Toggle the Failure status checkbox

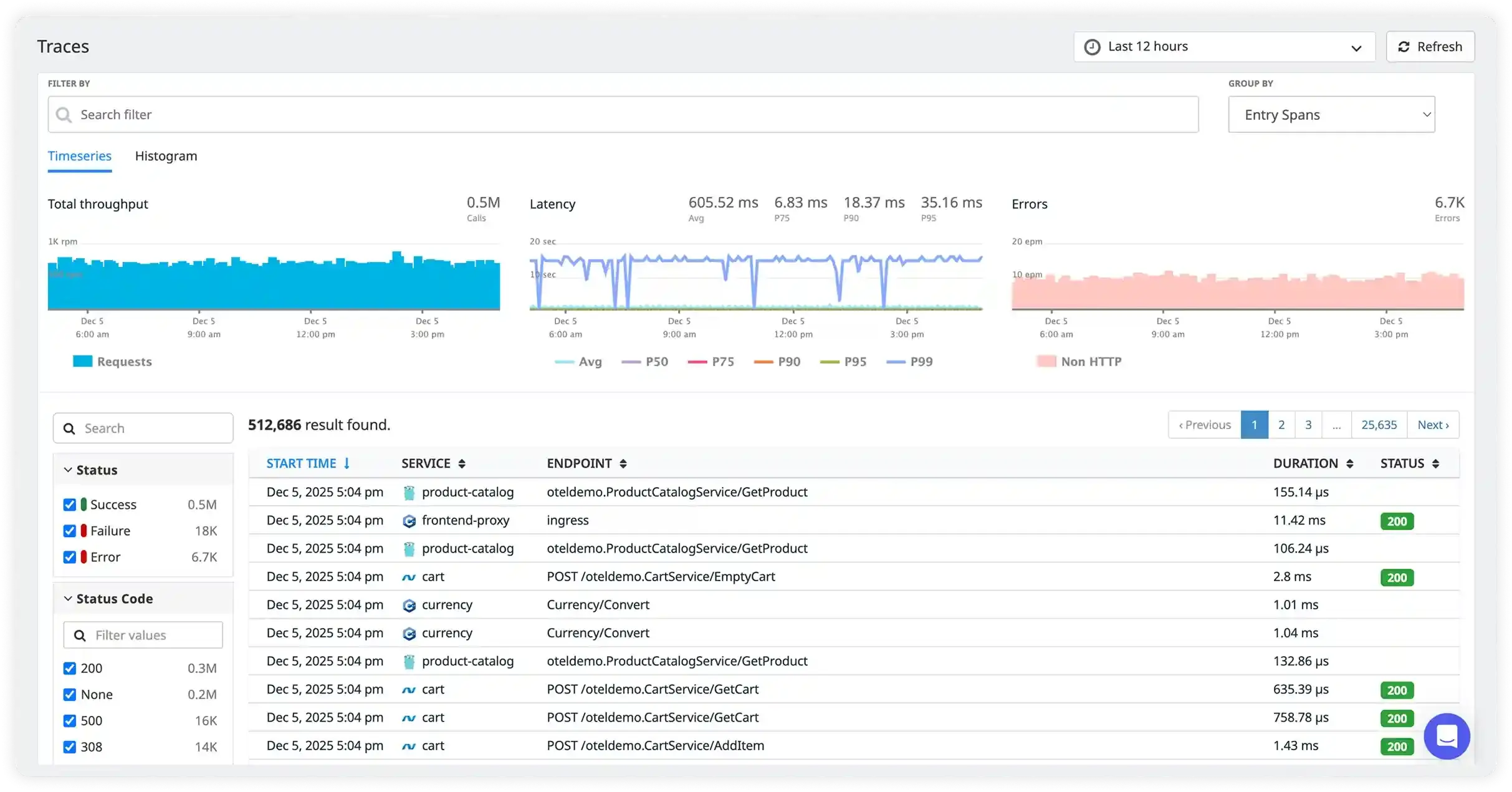[x=70, y=531]
